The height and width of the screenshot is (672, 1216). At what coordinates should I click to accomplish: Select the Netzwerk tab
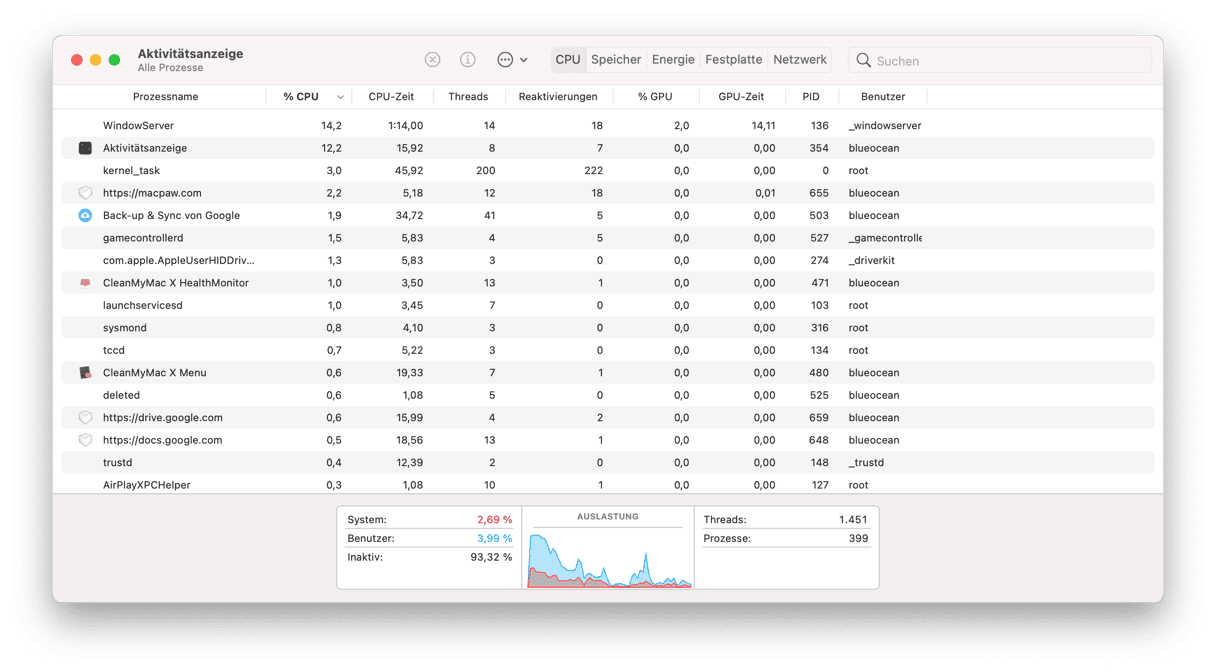tap(800, 60)
